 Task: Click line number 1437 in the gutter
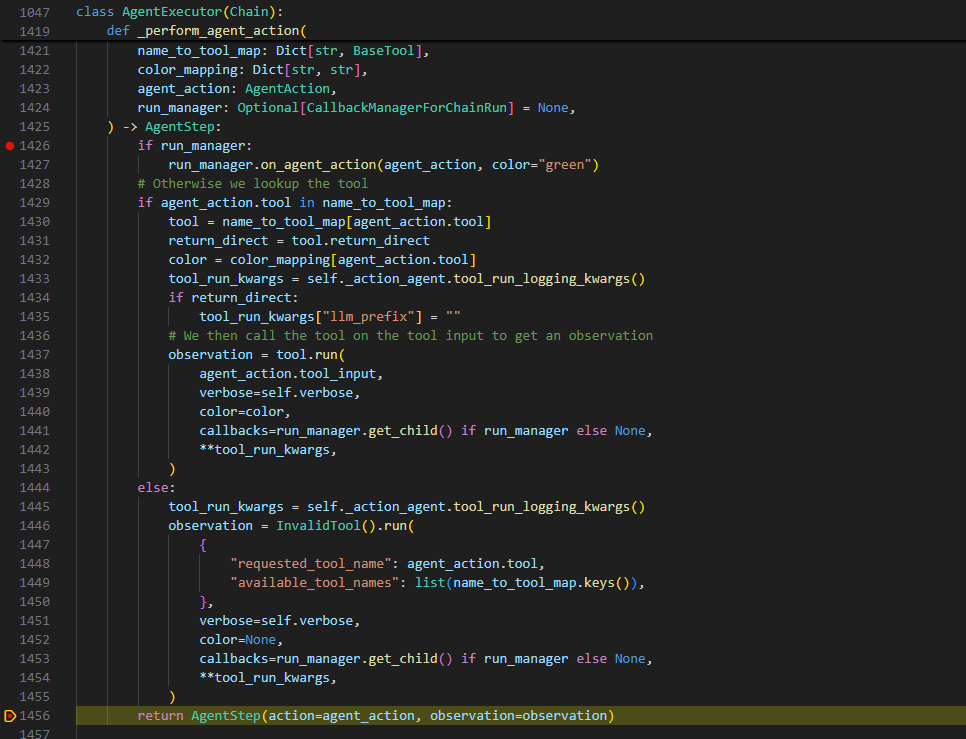[34, 355]
